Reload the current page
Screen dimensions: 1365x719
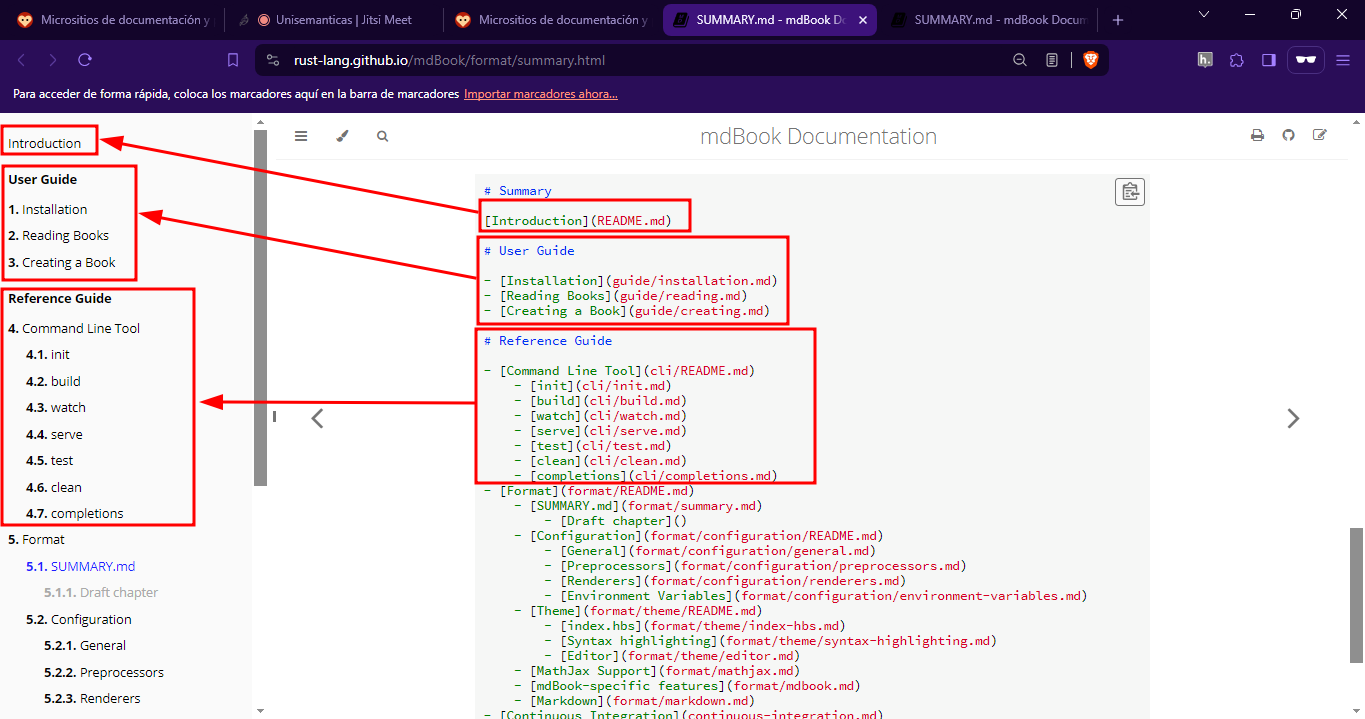[85, 60]
